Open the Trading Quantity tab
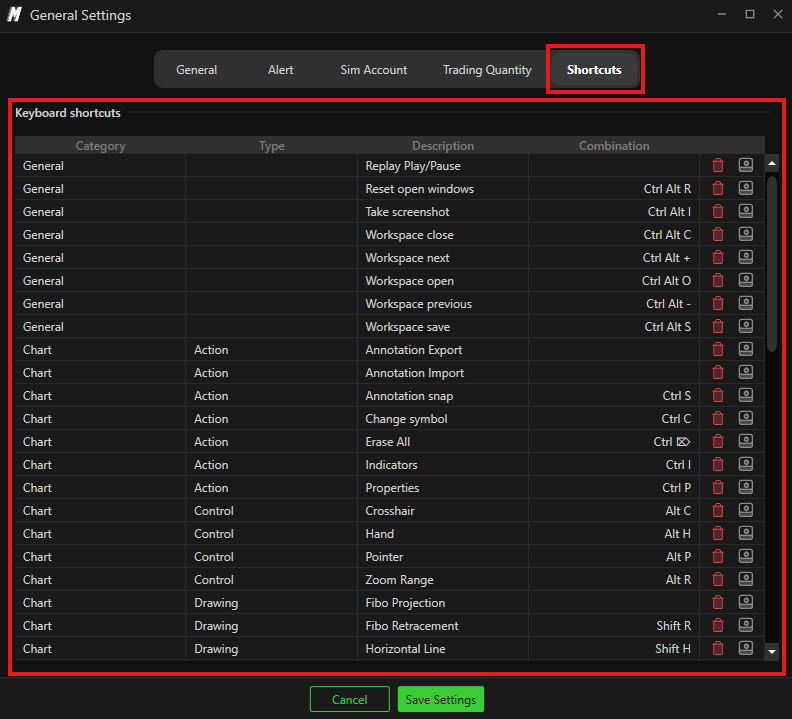This screenshot has width=792, height=719. point(487,70)
